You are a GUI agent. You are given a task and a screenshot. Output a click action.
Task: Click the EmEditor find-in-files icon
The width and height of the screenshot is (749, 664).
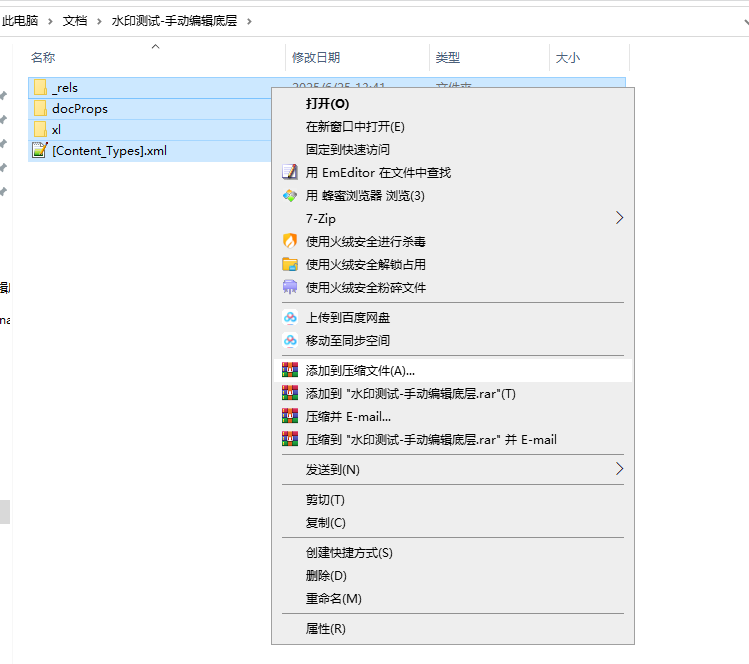tap(290, 172)
